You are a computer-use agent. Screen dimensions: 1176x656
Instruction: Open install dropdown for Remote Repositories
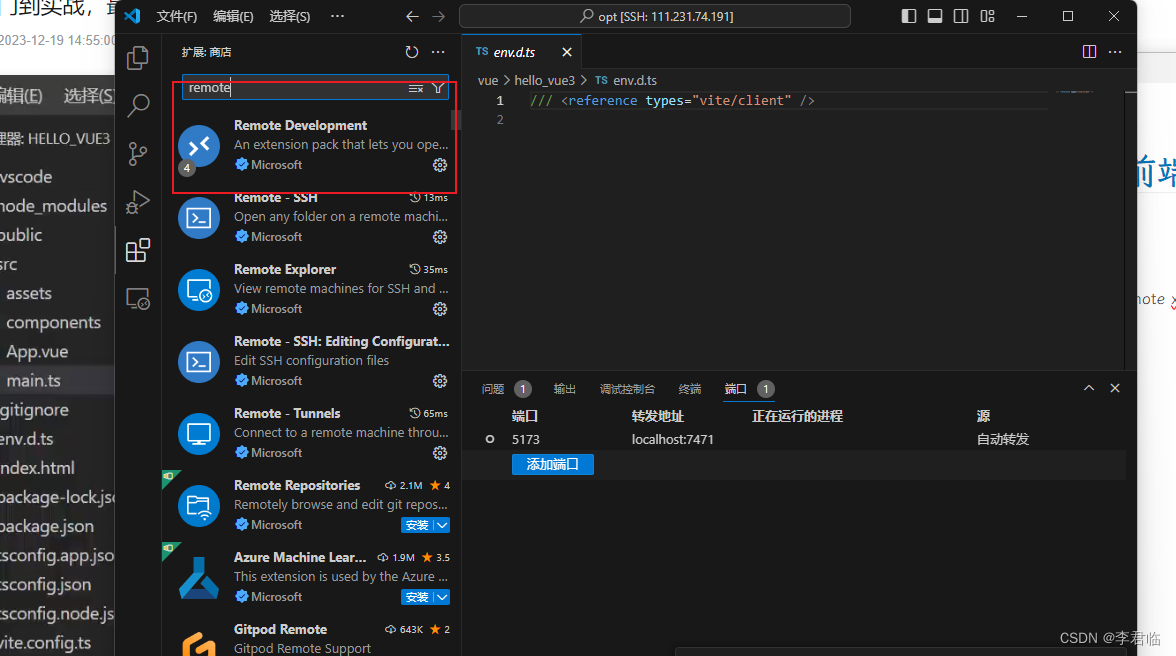pos(442,525)
